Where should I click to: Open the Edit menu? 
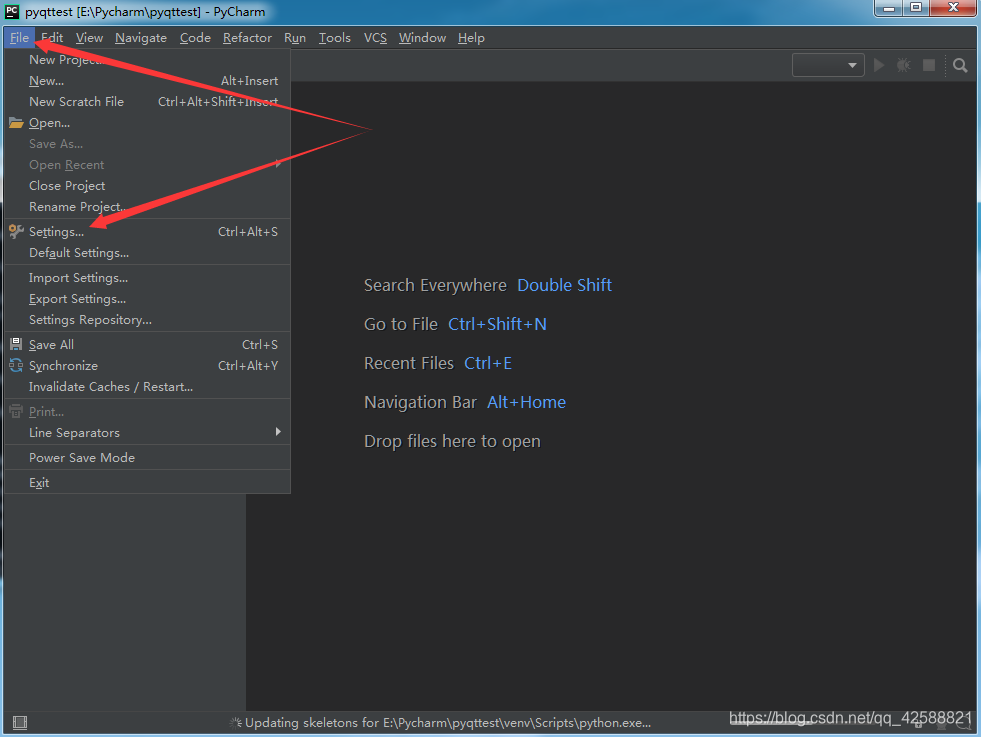click(52, 38)
